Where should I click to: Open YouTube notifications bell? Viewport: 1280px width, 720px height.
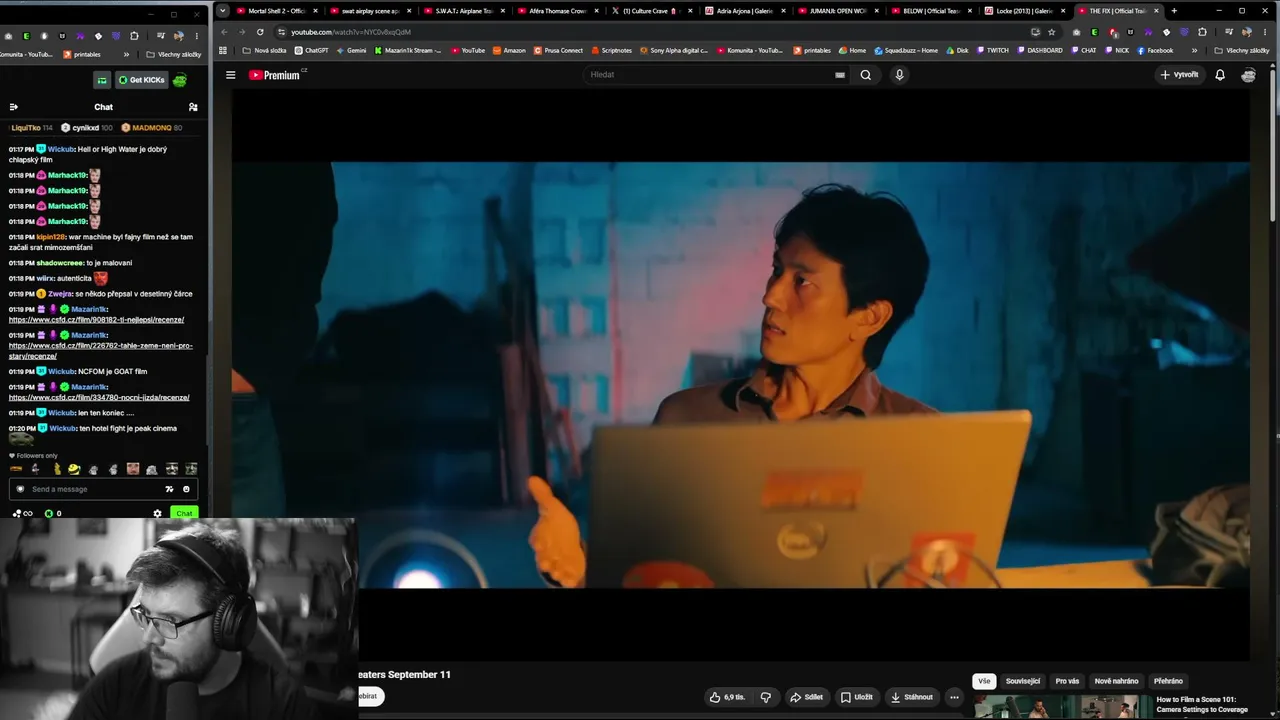coord(1220,75)
